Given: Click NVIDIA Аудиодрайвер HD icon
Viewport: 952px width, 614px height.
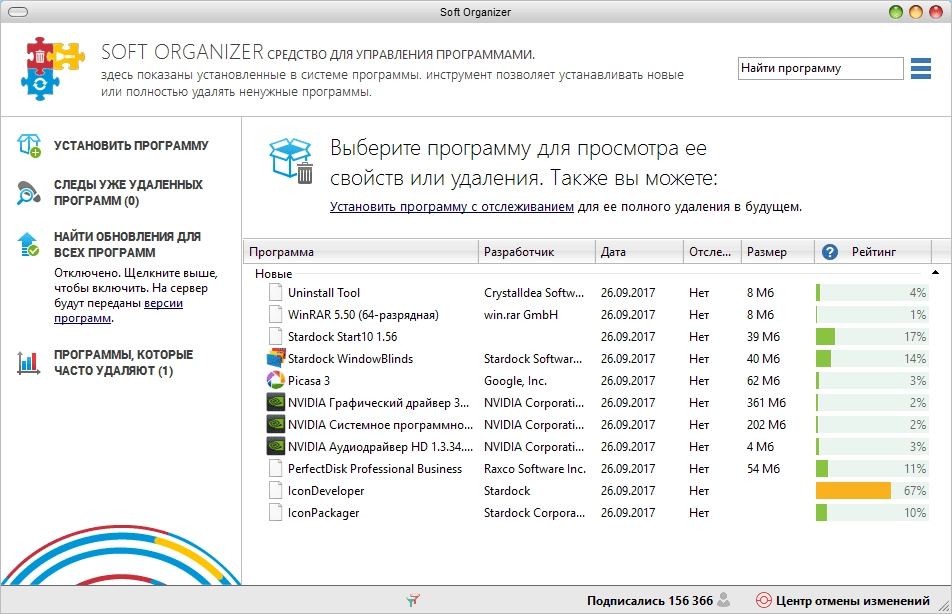Looking at the screenshot, I should point(276,446).
